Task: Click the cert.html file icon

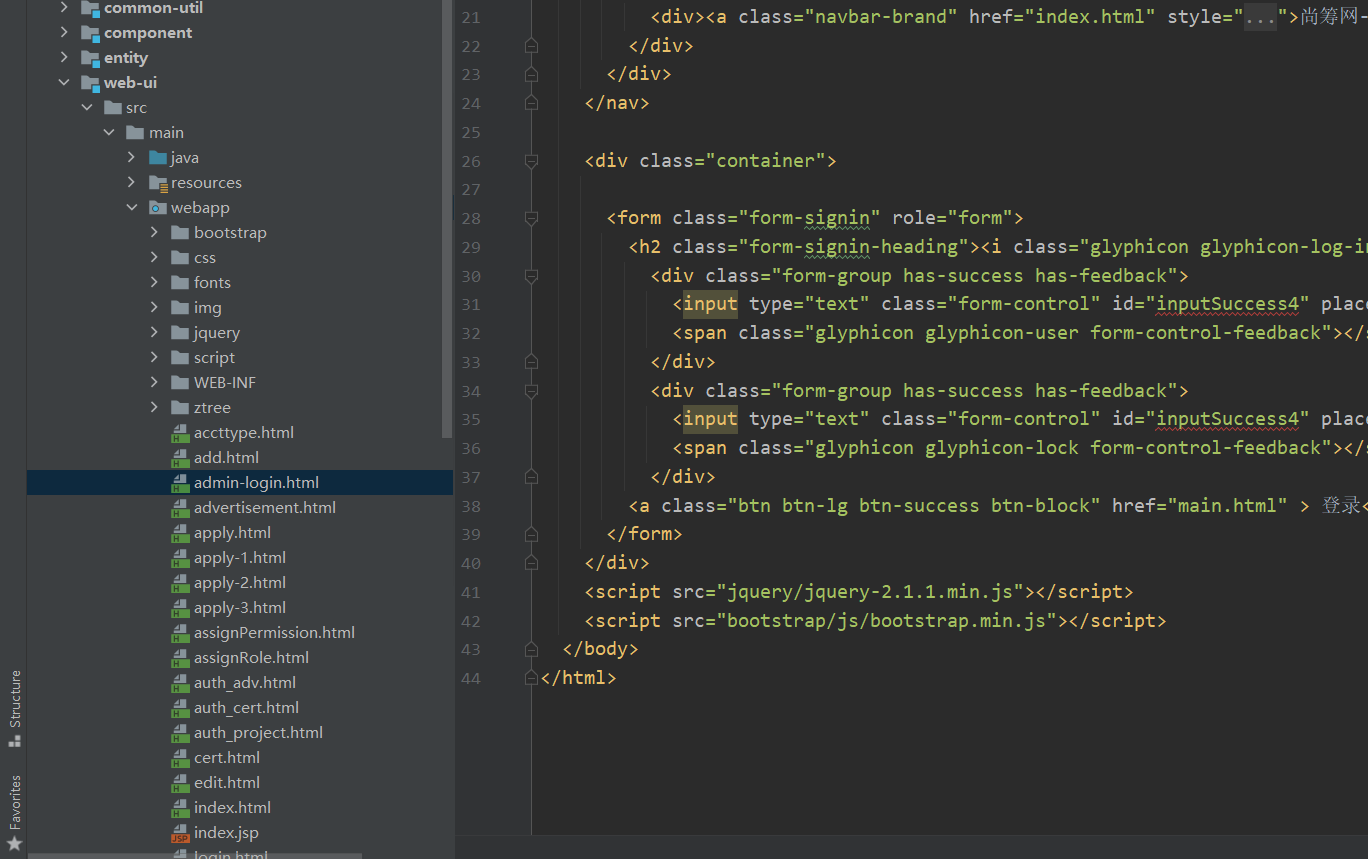Action: click(x=180, y=758)
